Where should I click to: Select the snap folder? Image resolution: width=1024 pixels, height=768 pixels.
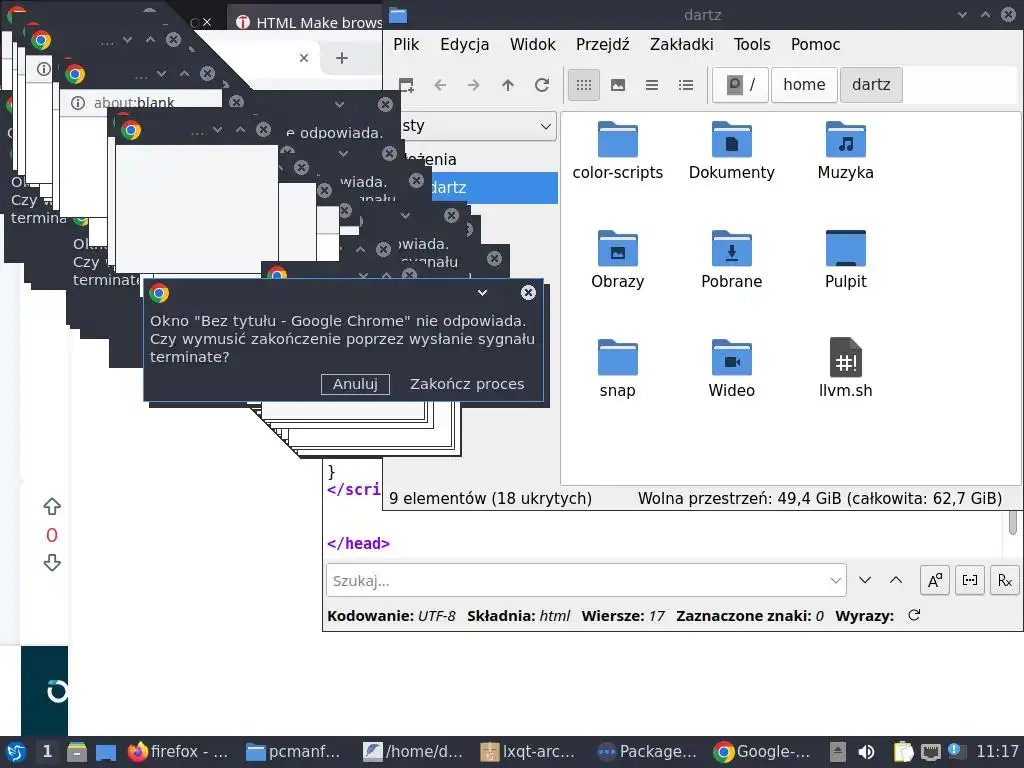(x=618, y=368)
